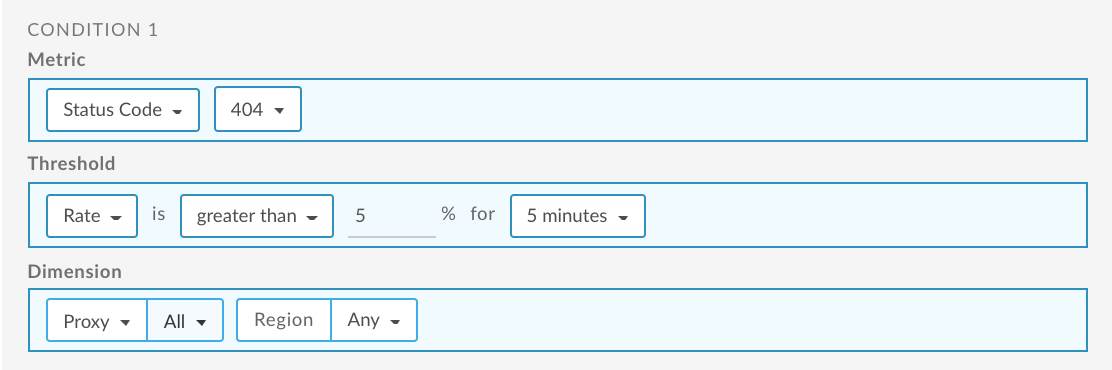Screen dimensions: 1112x370
Task: Click the arrow icon beside greater than
Action: (x=311, y=218)
